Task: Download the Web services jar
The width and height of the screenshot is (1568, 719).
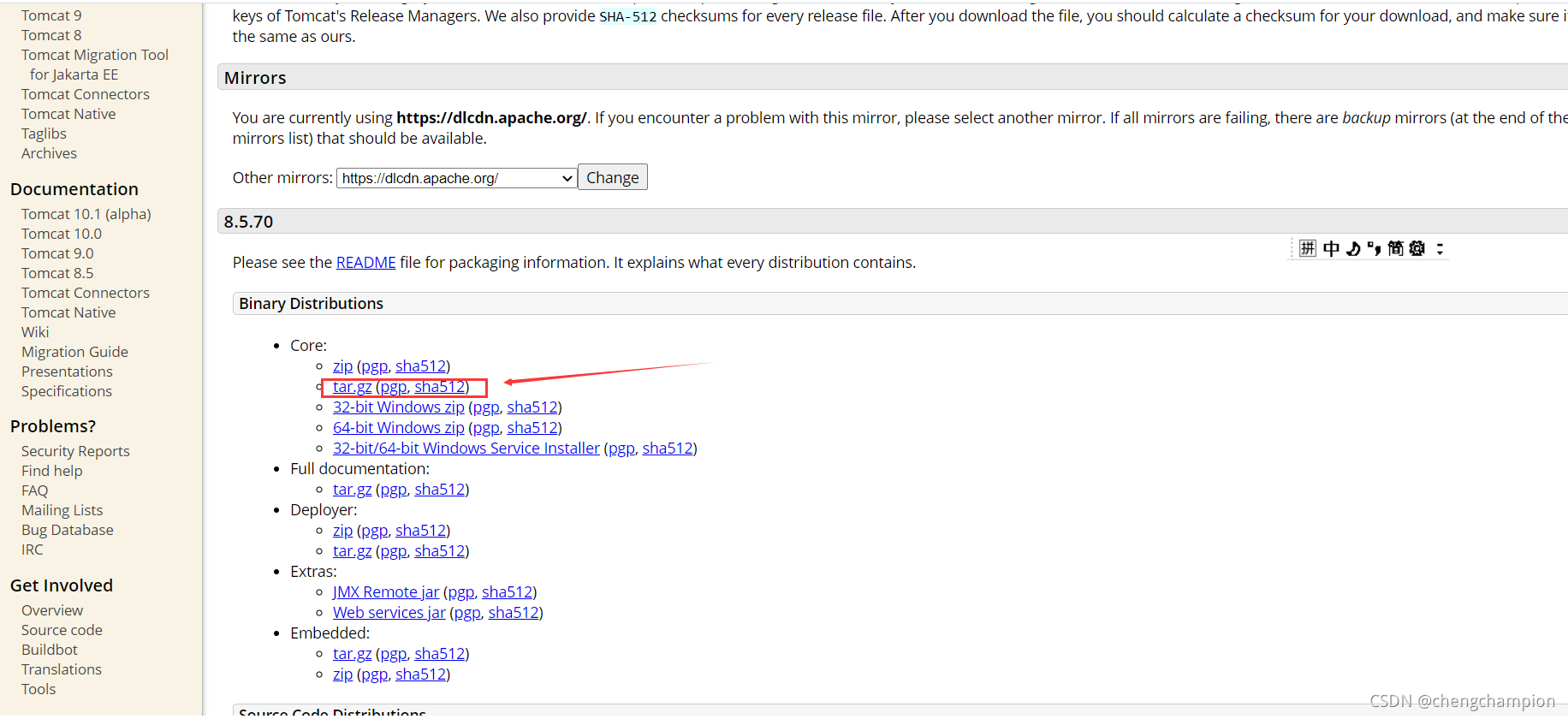Action: coord(389,613)
